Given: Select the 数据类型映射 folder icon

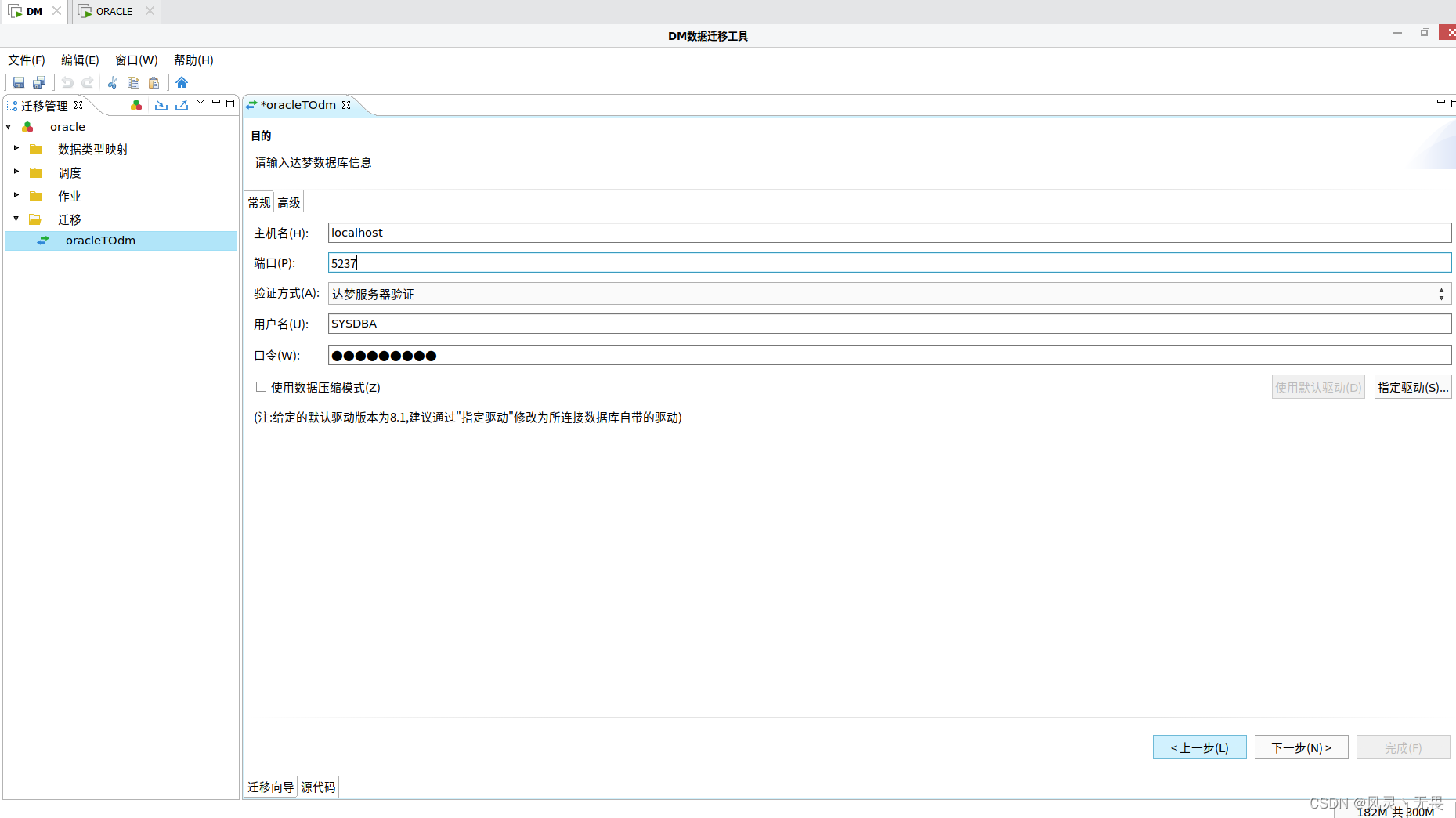Looking at the screenshot, I should pos(36,150).
